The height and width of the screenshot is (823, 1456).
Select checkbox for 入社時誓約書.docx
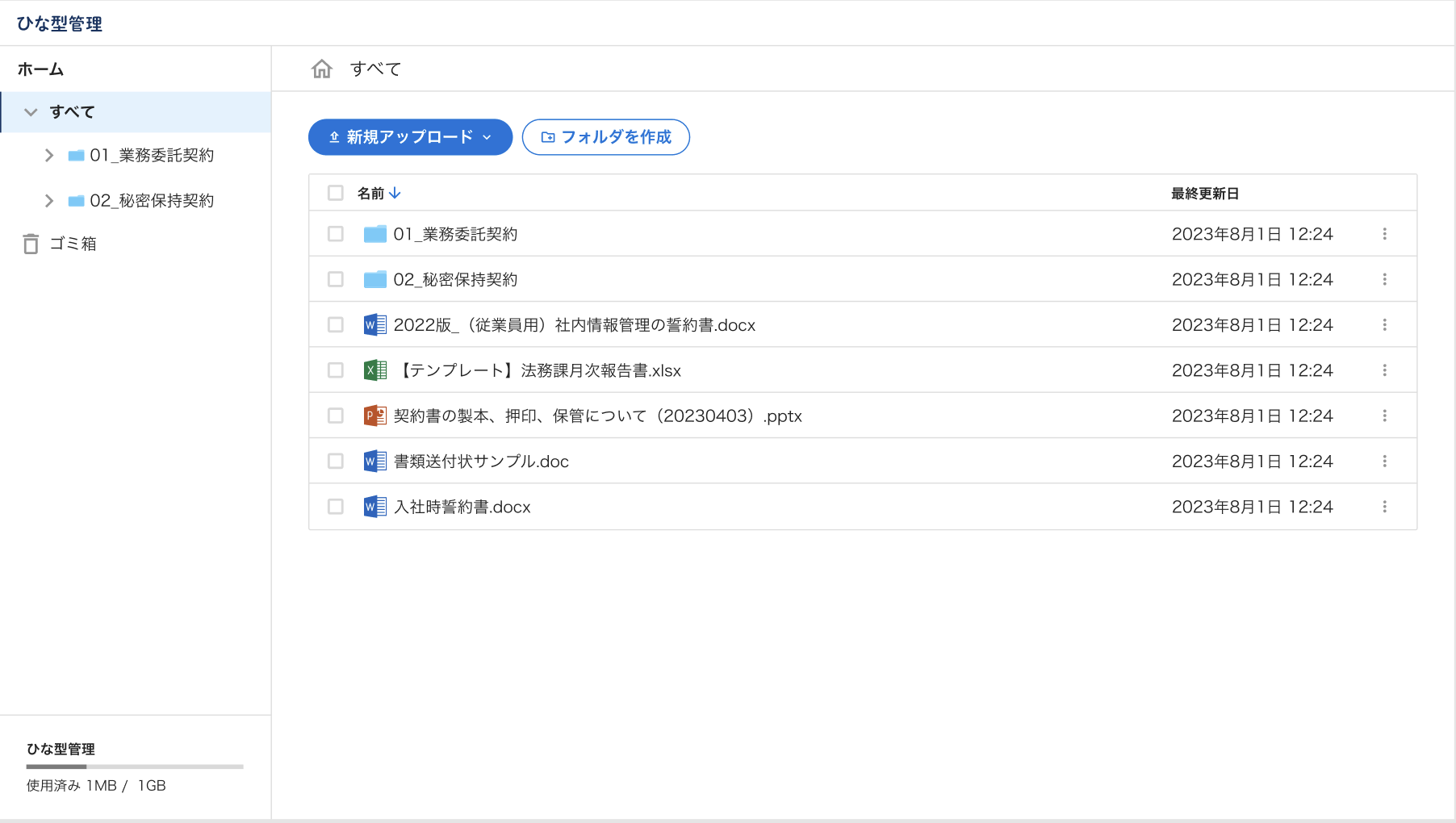(336, 507)
